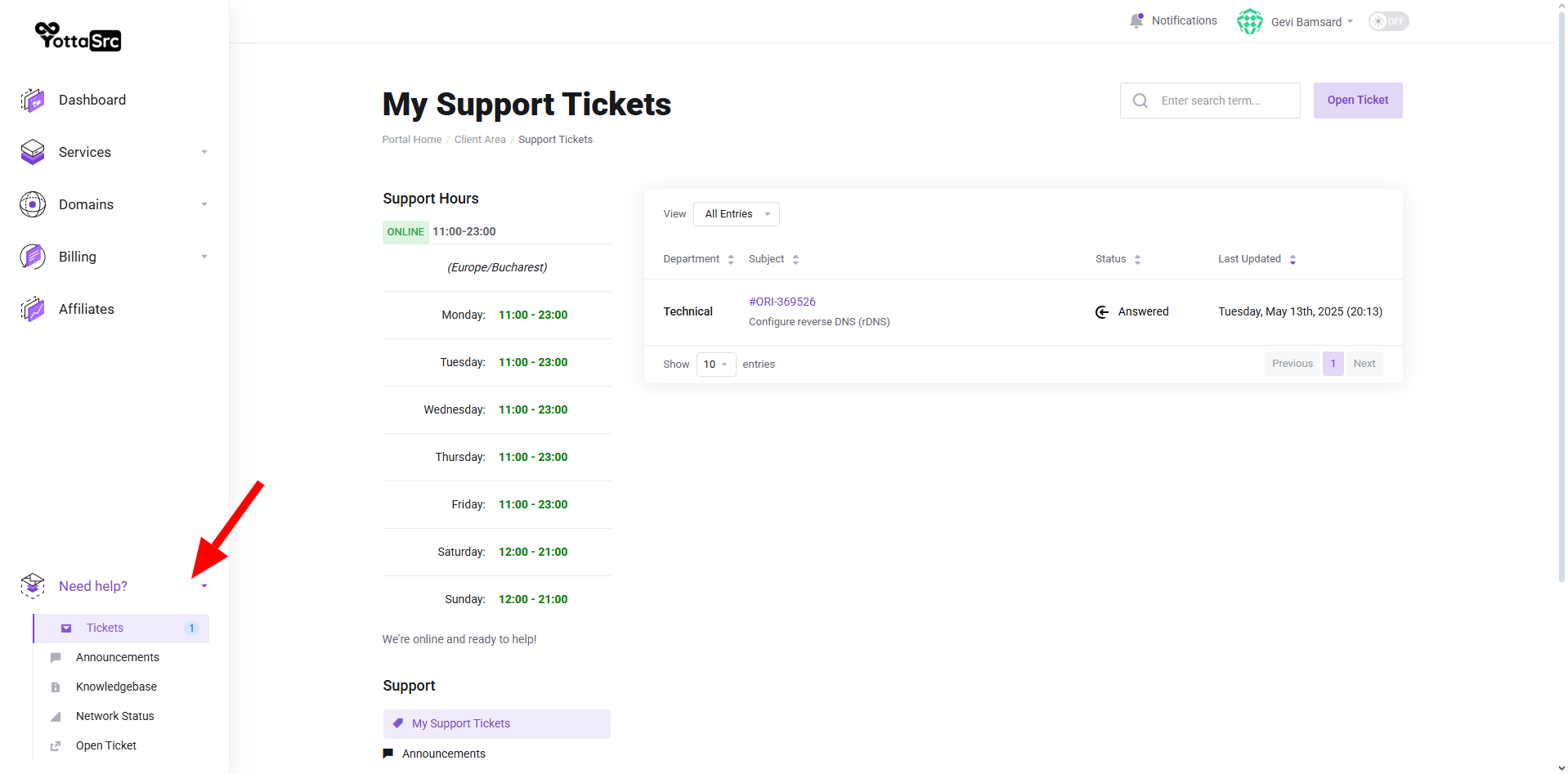Click the Billing sidebar icon
The height and width of the screenshot is (774, 1568).
33,257
